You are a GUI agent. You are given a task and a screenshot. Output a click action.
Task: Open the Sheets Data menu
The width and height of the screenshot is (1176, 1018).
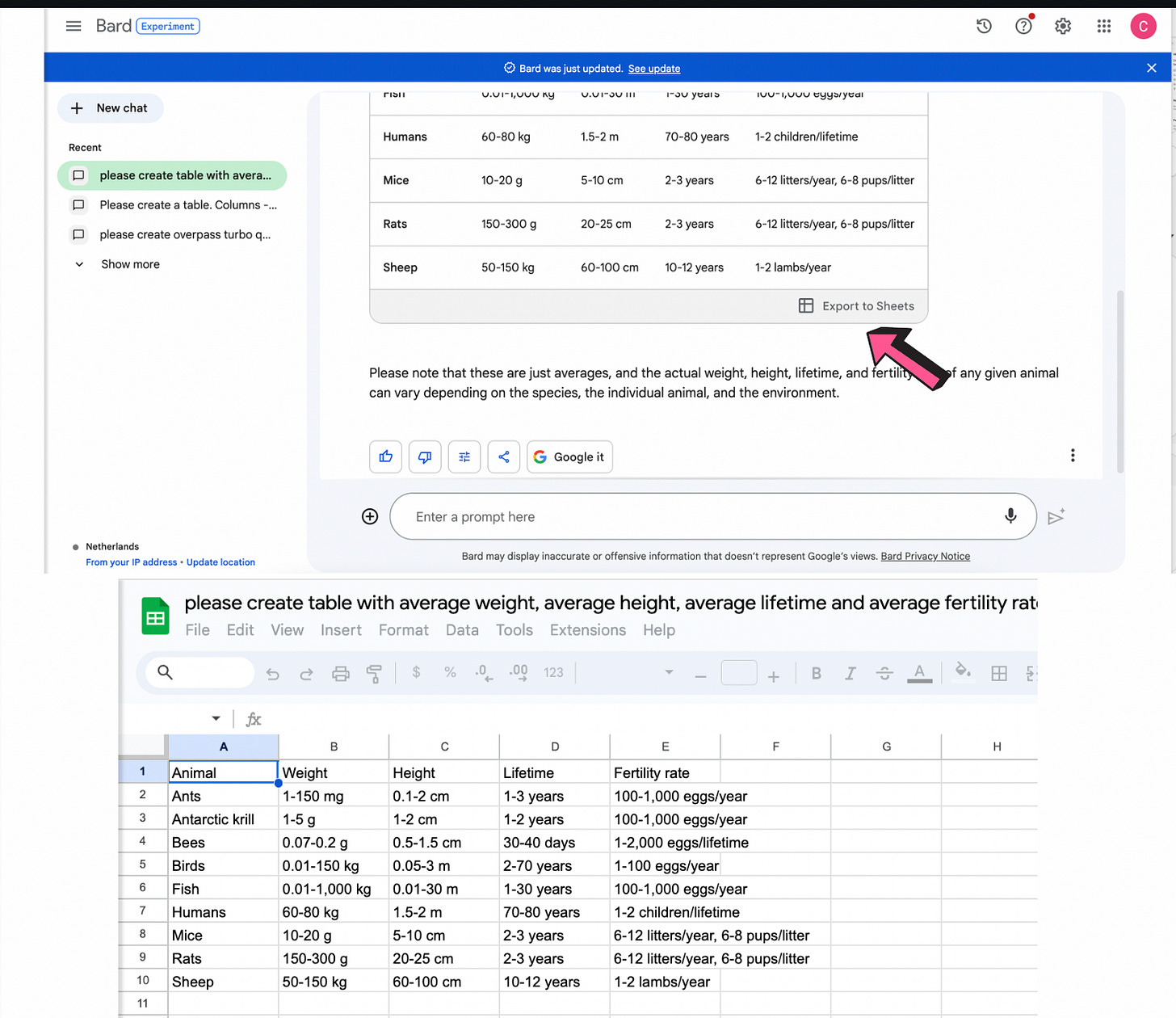pyautogui.click(x=462, y=630)
